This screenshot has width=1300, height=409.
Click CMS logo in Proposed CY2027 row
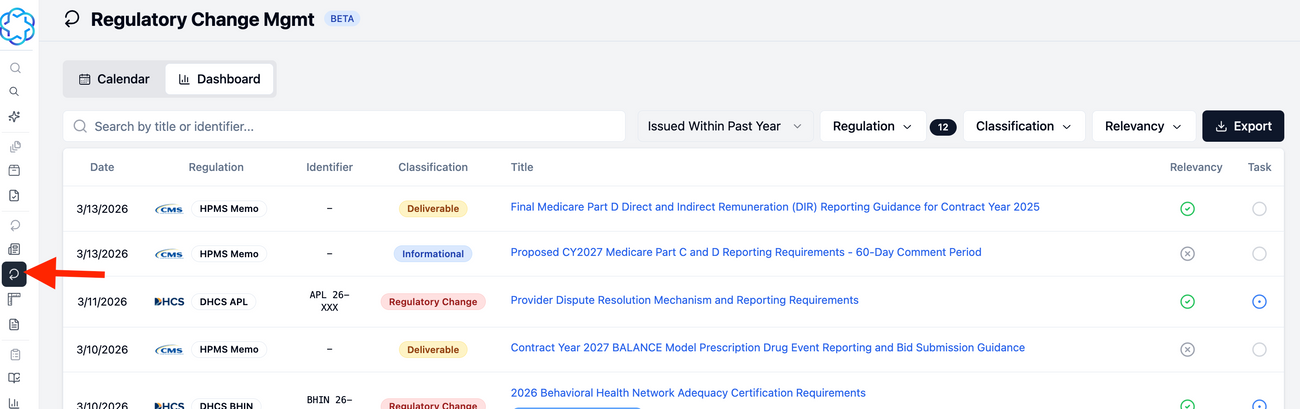pos(169,254)
